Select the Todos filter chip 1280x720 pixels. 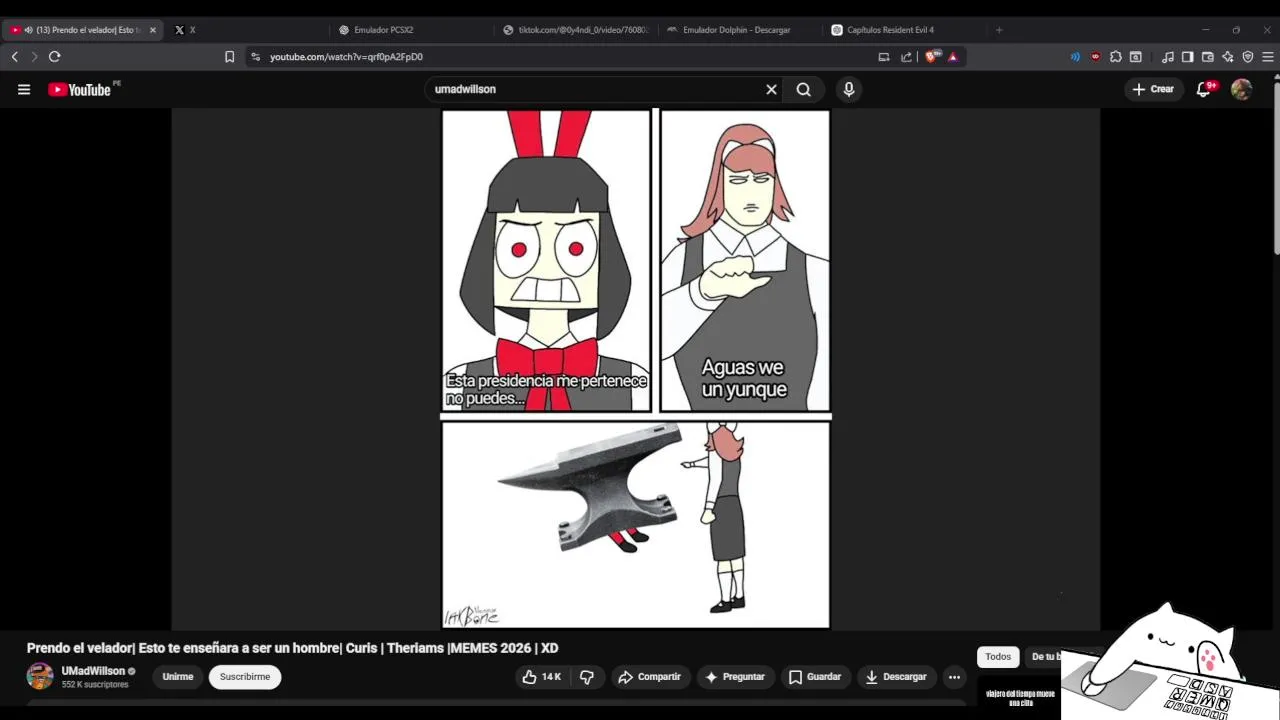coord(998,657)
